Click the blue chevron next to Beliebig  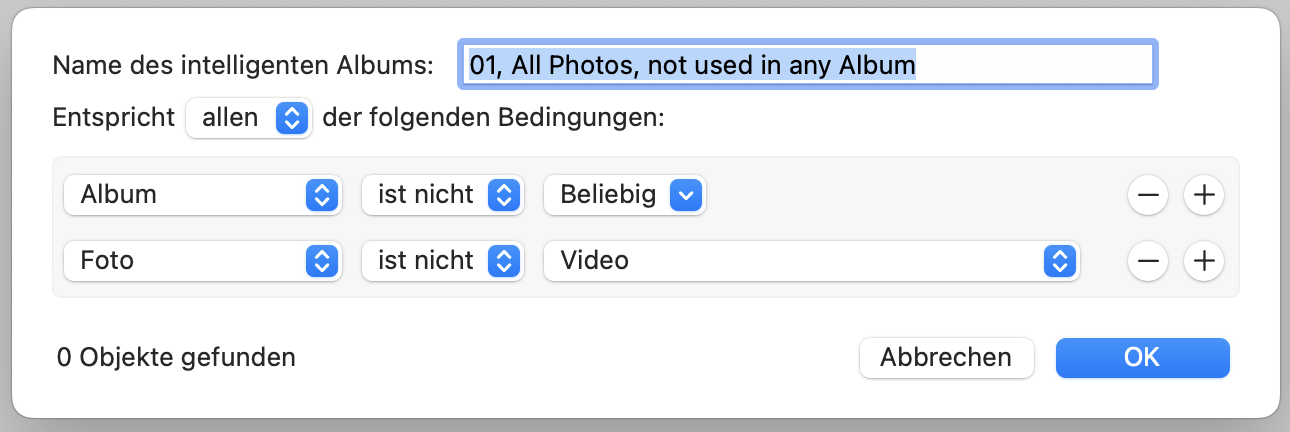(686, 195)
